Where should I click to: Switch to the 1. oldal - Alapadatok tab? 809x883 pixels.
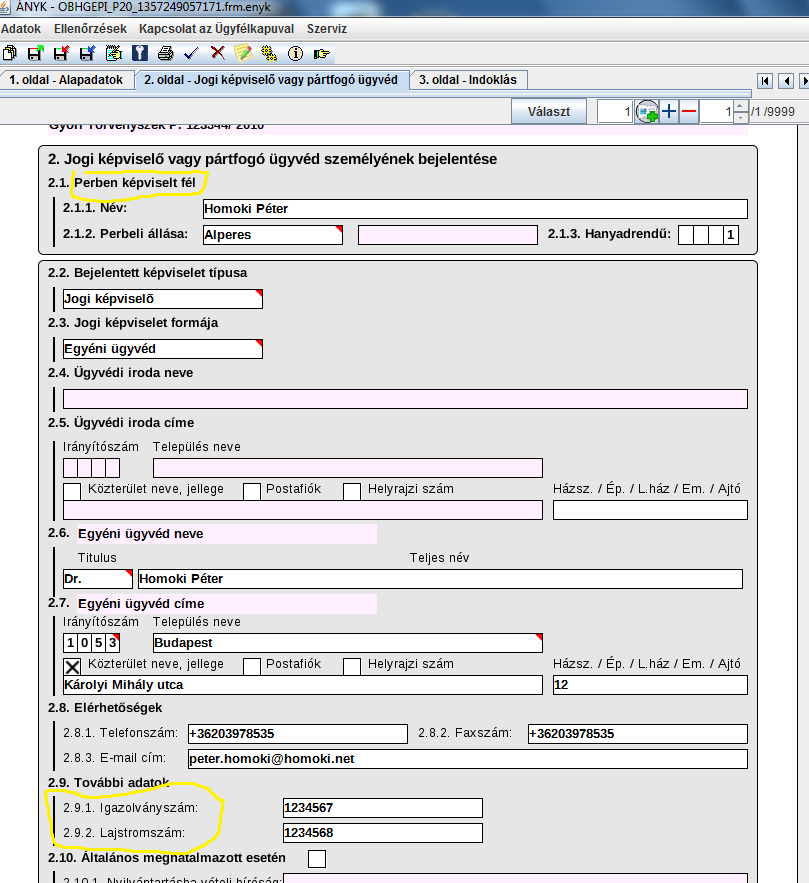click(x=66, y=80)
